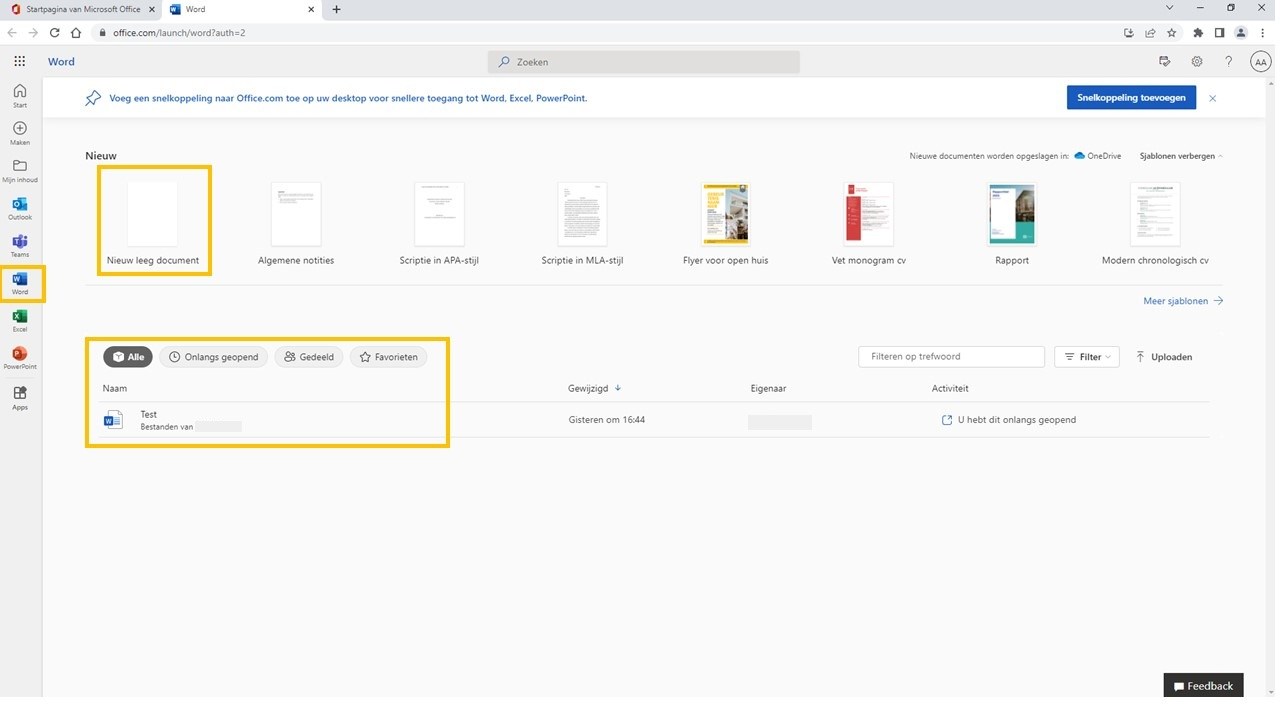
Task: Select Word in the sidebar
Action: pos(20,283)
